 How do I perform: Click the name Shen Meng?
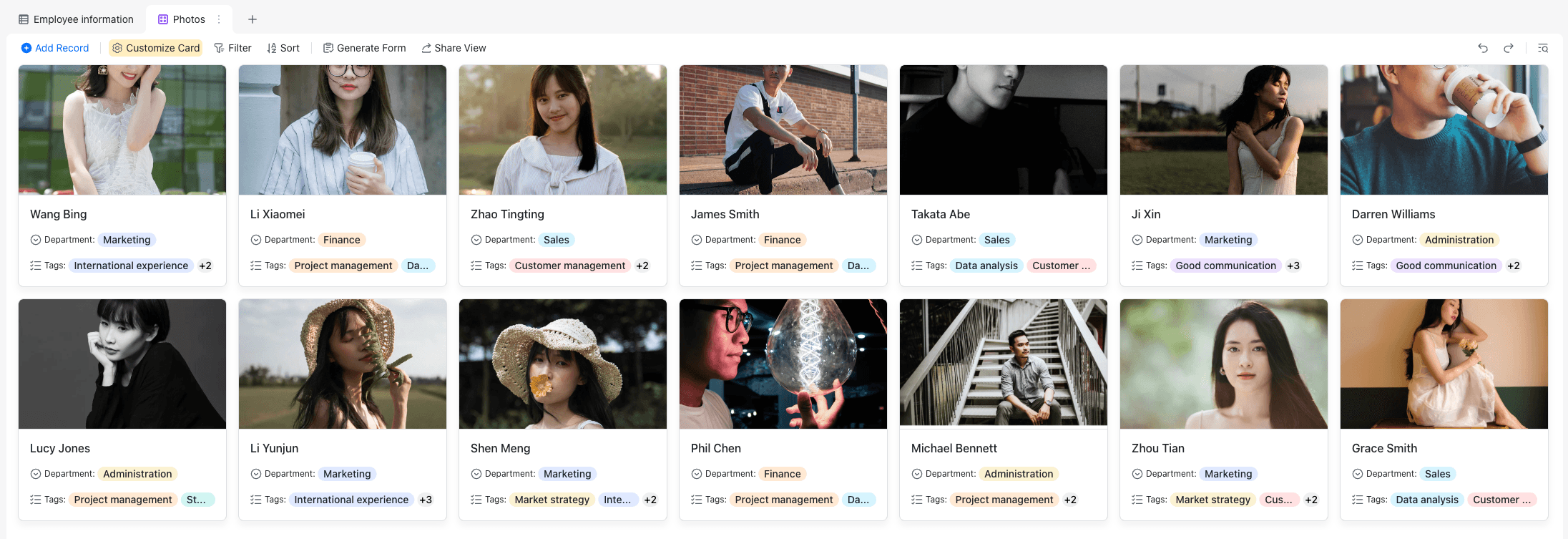pos(500,448)
